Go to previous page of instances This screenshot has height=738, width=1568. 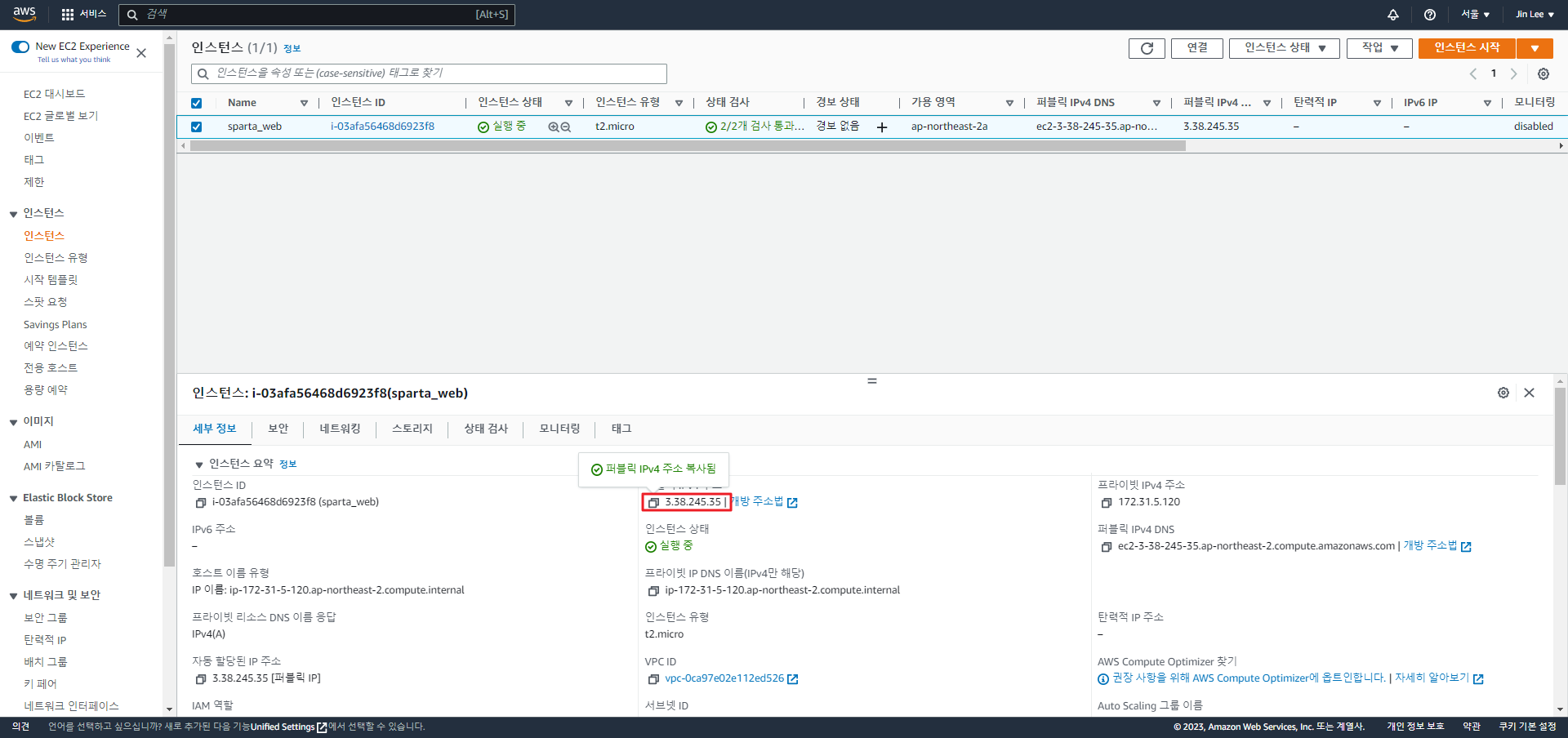(1473, 73)
